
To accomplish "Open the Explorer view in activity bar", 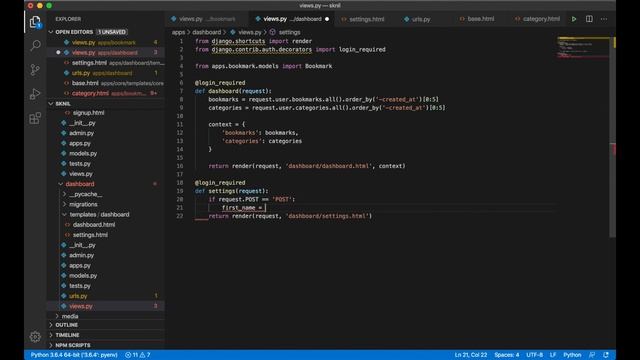I will (x=35, y=22).
